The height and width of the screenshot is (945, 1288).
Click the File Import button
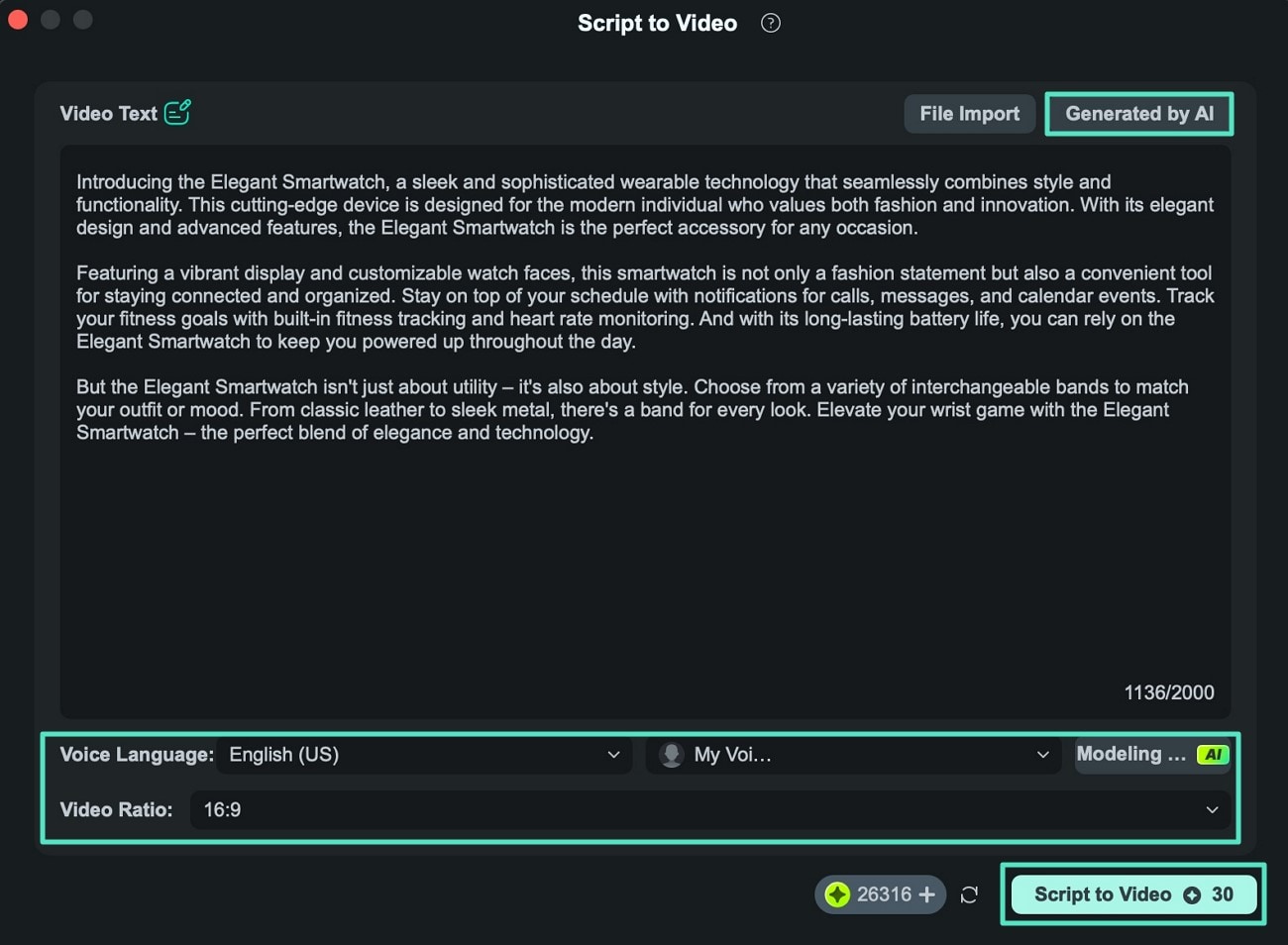pos(969,114)
